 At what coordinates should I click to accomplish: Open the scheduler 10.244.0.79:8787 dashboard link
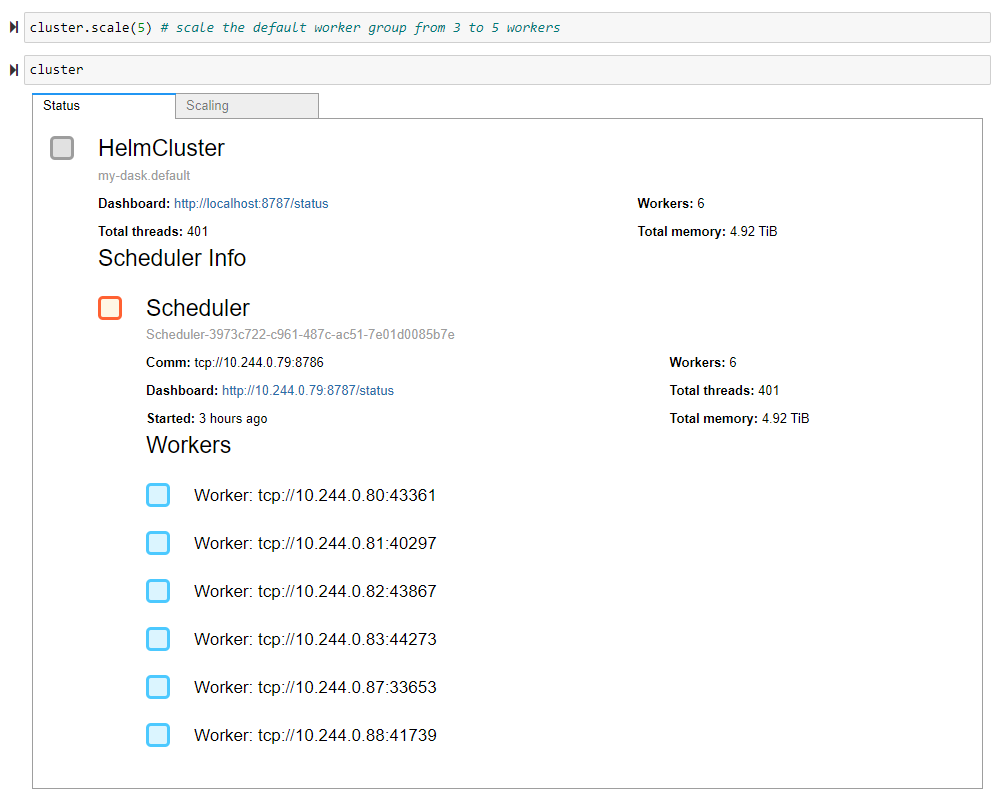tap(308, 391)
